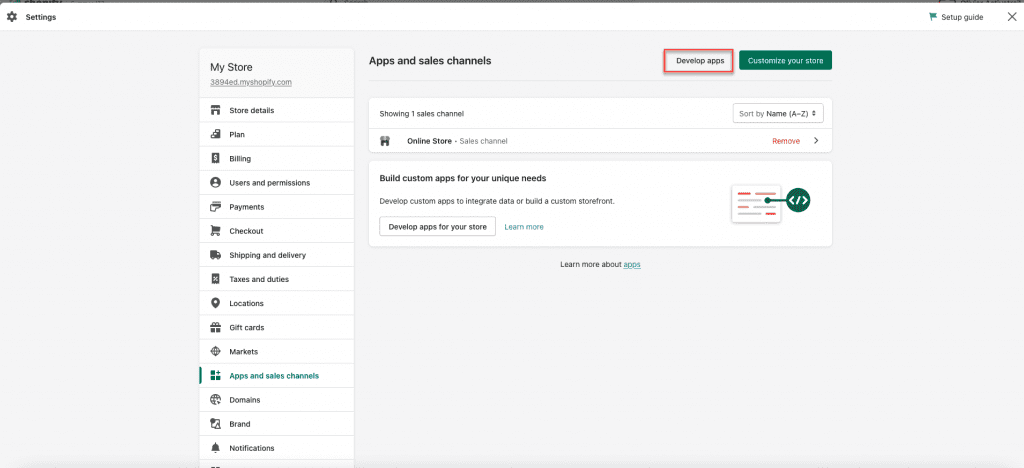Click the Brand icon in the sidebar
The height and width of the screenshot is (468, 1024).
point(216,424)
